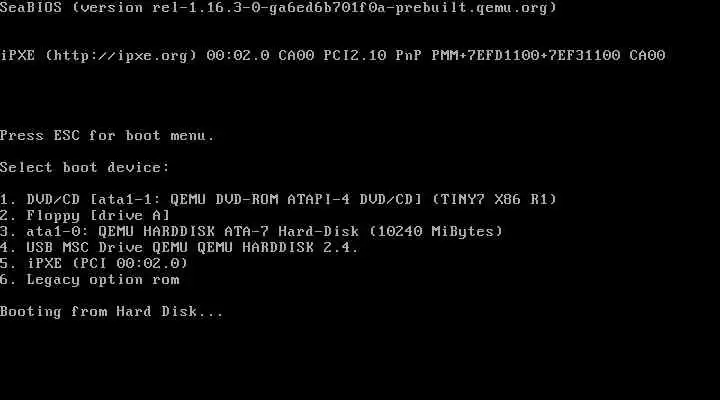Click the PMM+7EFD1100+7EF31100 address text
720x400 pixels.
526,56
